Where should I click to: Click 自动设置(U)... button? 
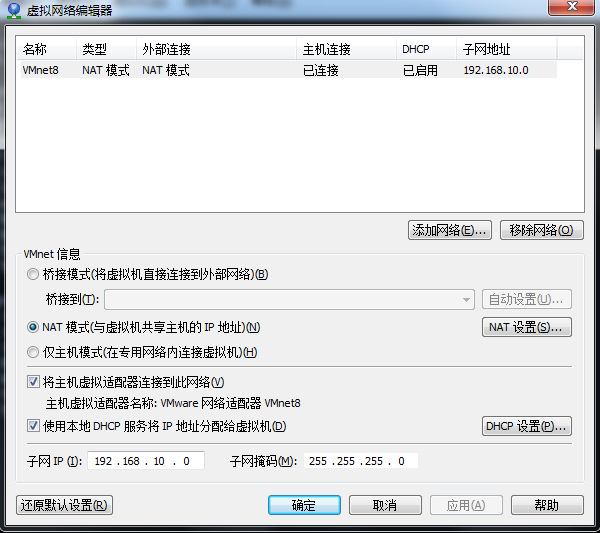coord(527,299)
